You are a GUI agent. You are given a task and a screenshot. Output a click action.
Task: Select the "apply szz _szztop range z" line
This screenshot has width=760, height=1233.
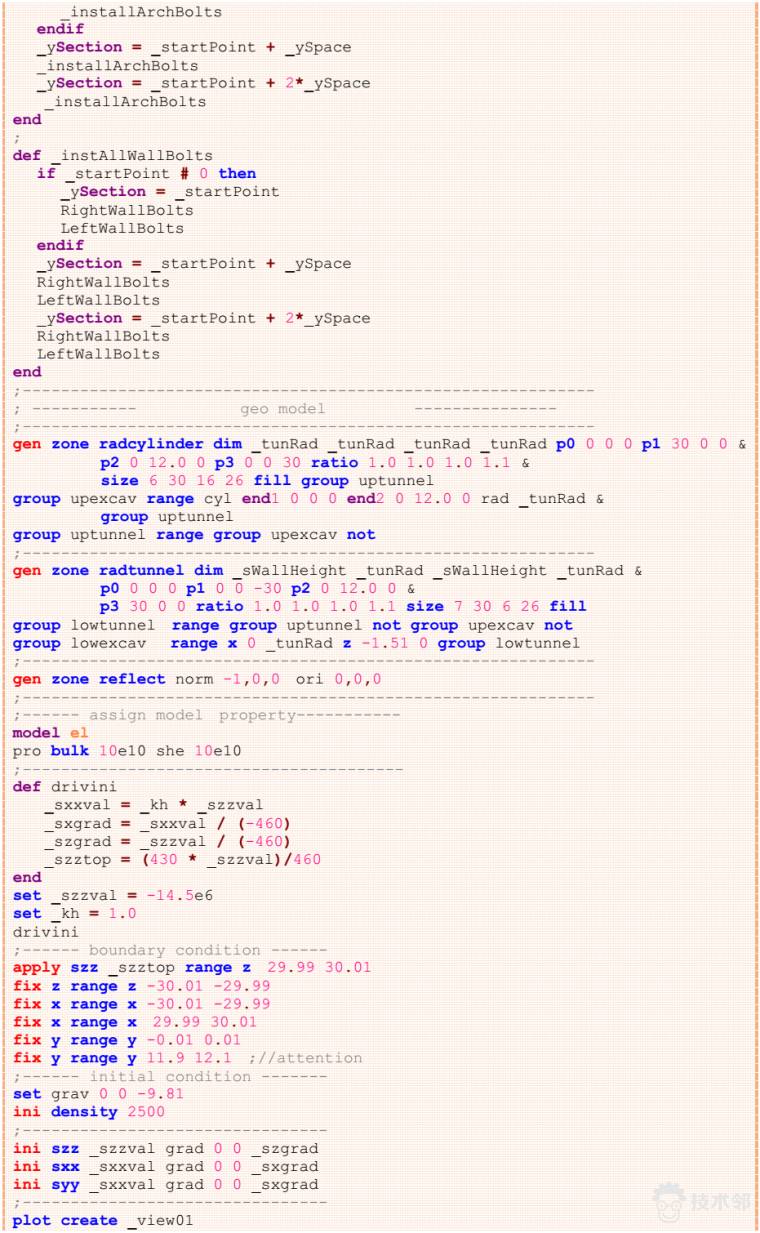click(191, 968)
